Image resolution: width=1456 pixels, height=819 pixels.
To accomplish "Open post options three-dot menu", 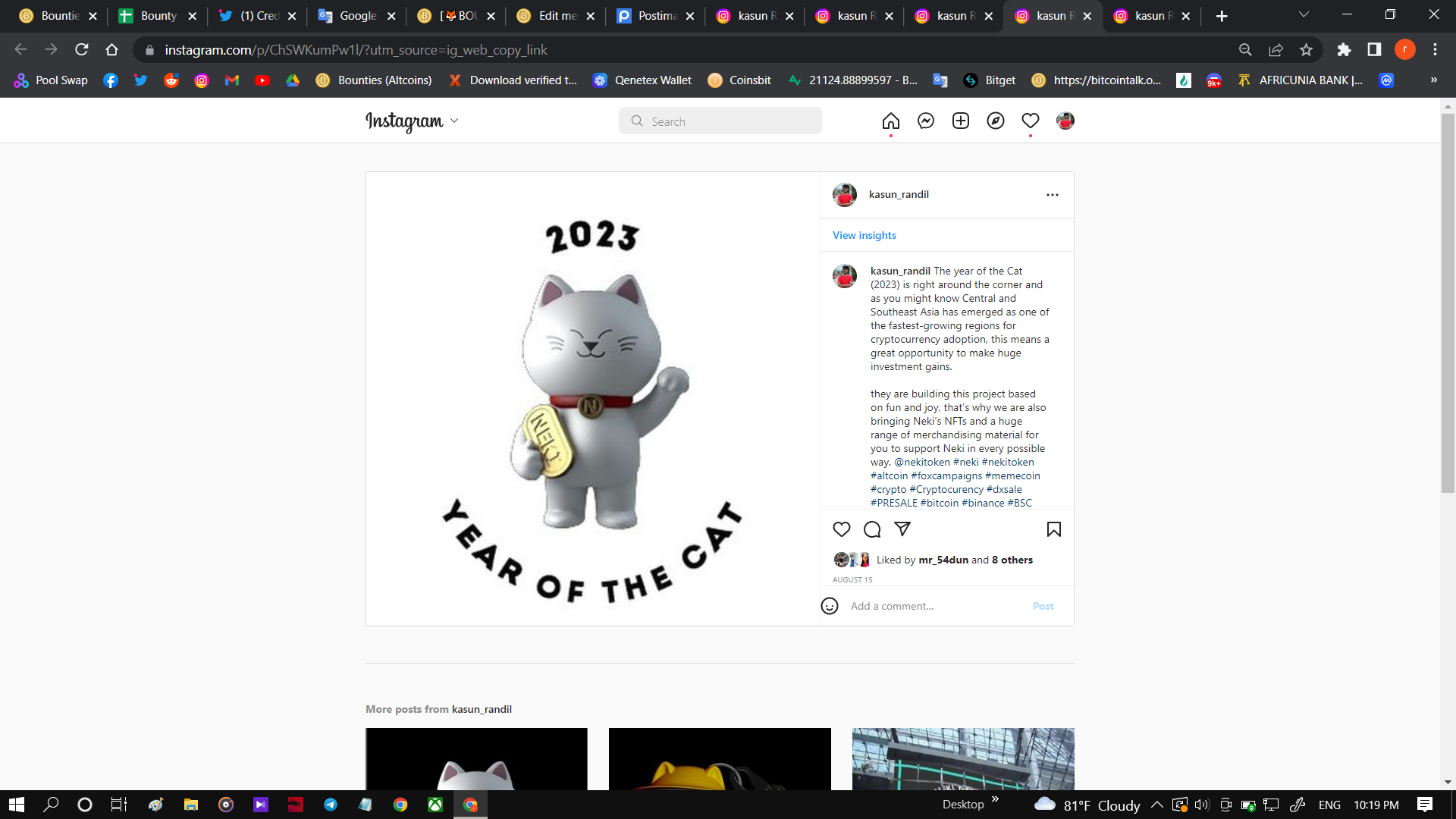I will (x=1052, y=195).
